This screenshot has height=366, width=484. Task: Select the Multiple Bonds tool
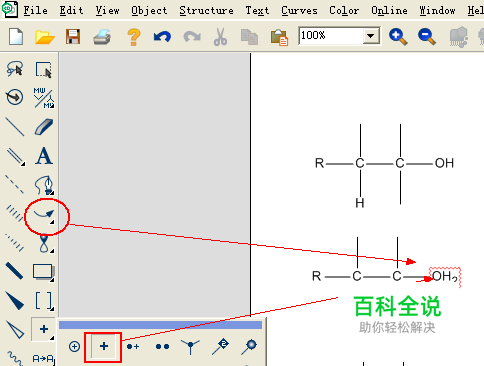click(x=15, y=156)
